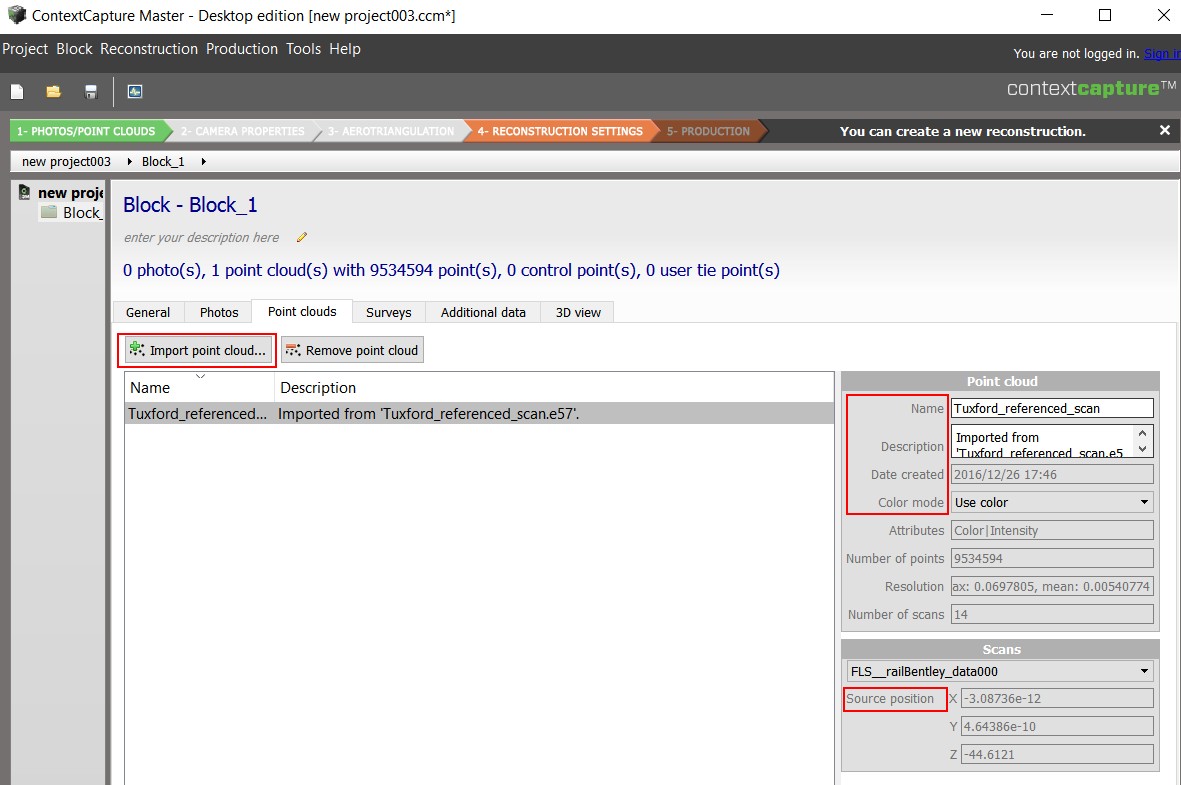Click the 'Block - Block_1' heading

click(190, 205)
